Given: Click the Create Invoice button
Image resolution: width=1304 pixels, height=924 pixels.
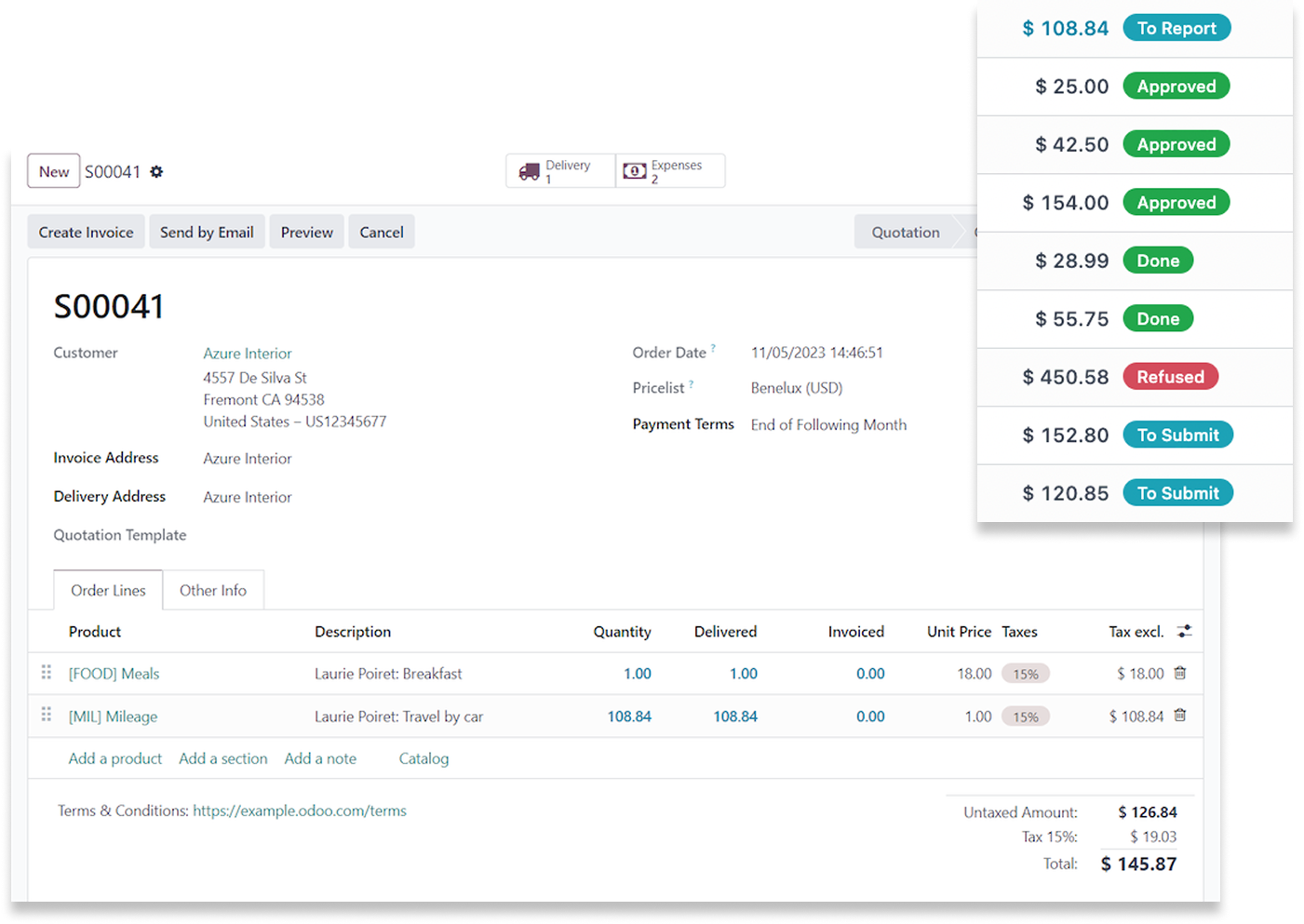Looking at the screenshot, I should 86,233.
